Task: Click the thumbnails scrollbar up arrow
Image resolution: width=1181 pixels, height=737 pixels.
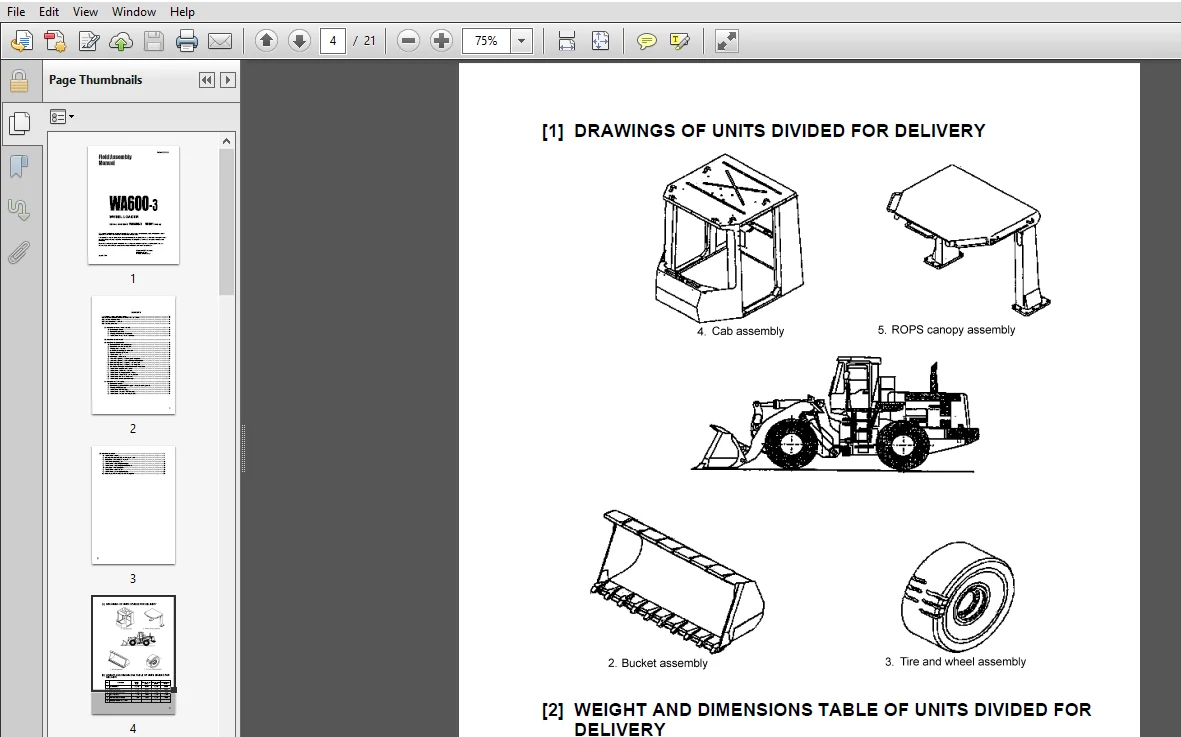Action: click(x=227, y=141)
